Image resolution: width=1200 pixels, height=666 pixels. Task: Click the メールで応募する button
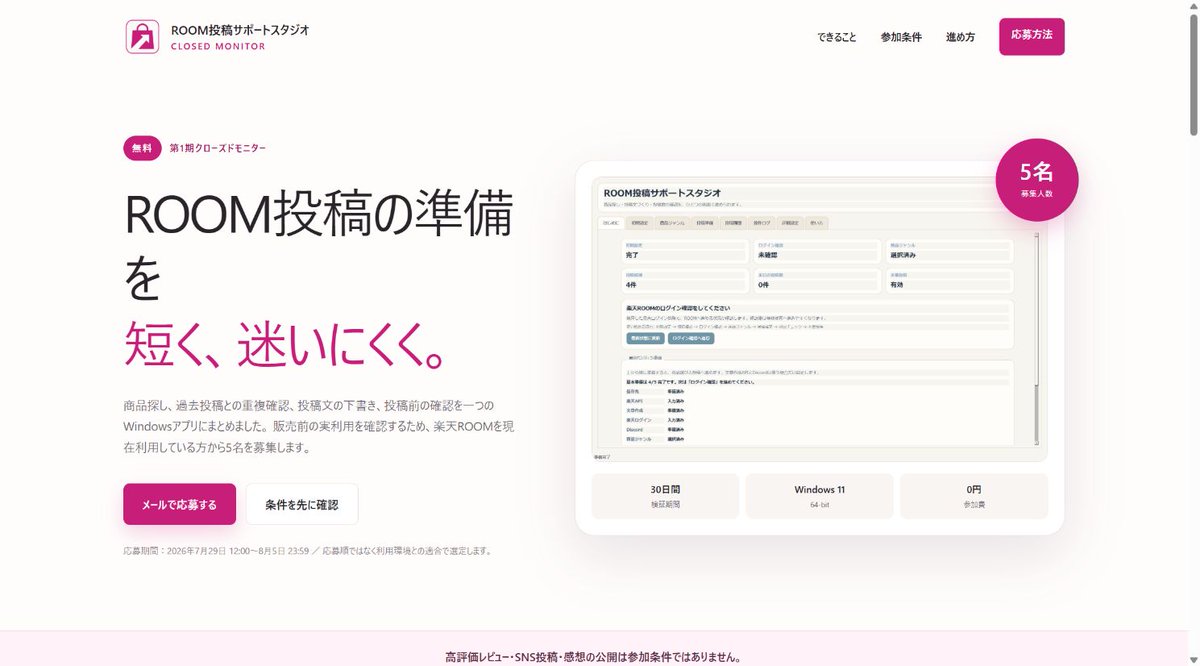tap(180, 504)
